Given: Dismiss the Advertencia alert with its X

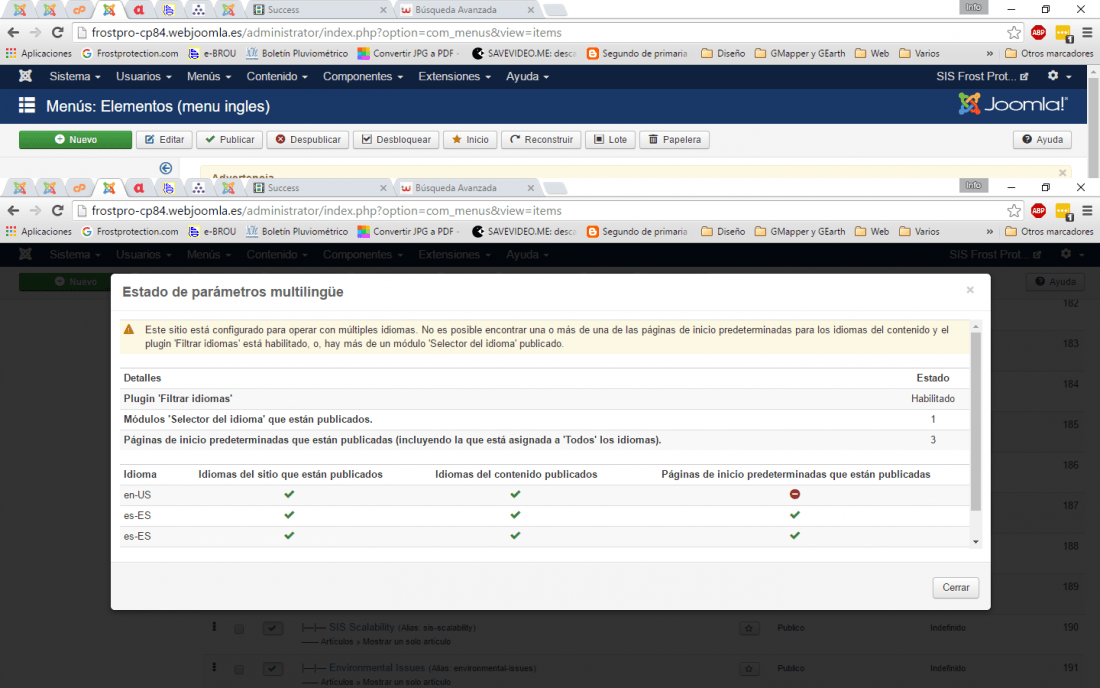Looking at the screenshot, I should click(1062, 173).
